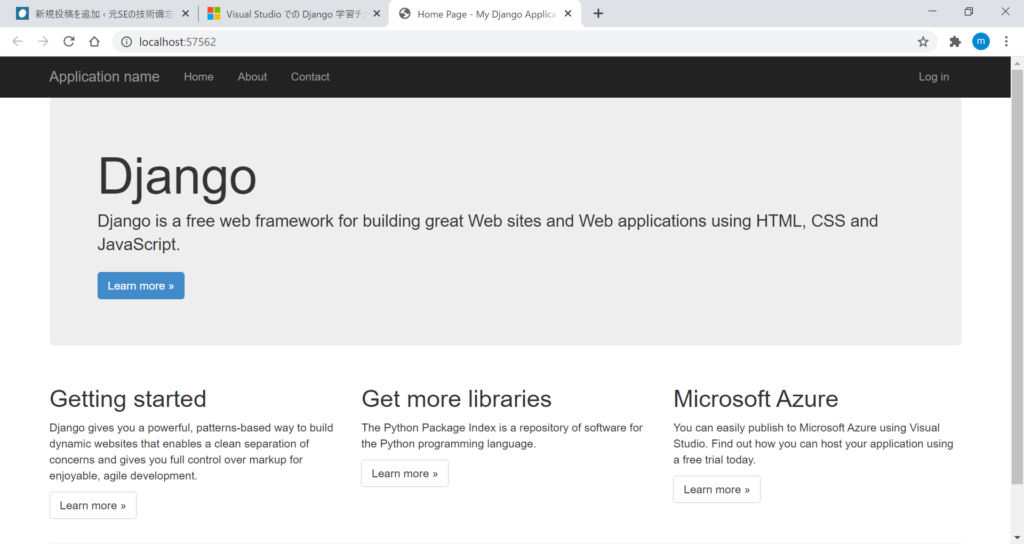
Task: Click the browser back arrow
Action: pyautogui.click(x=18, y=42)
